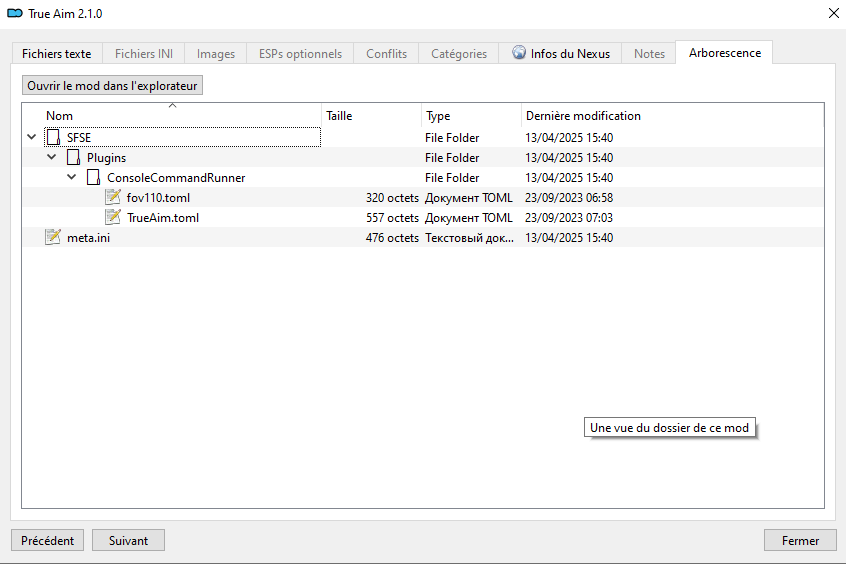Select the ConsoleCommandRunner folder name

(176, 178)
